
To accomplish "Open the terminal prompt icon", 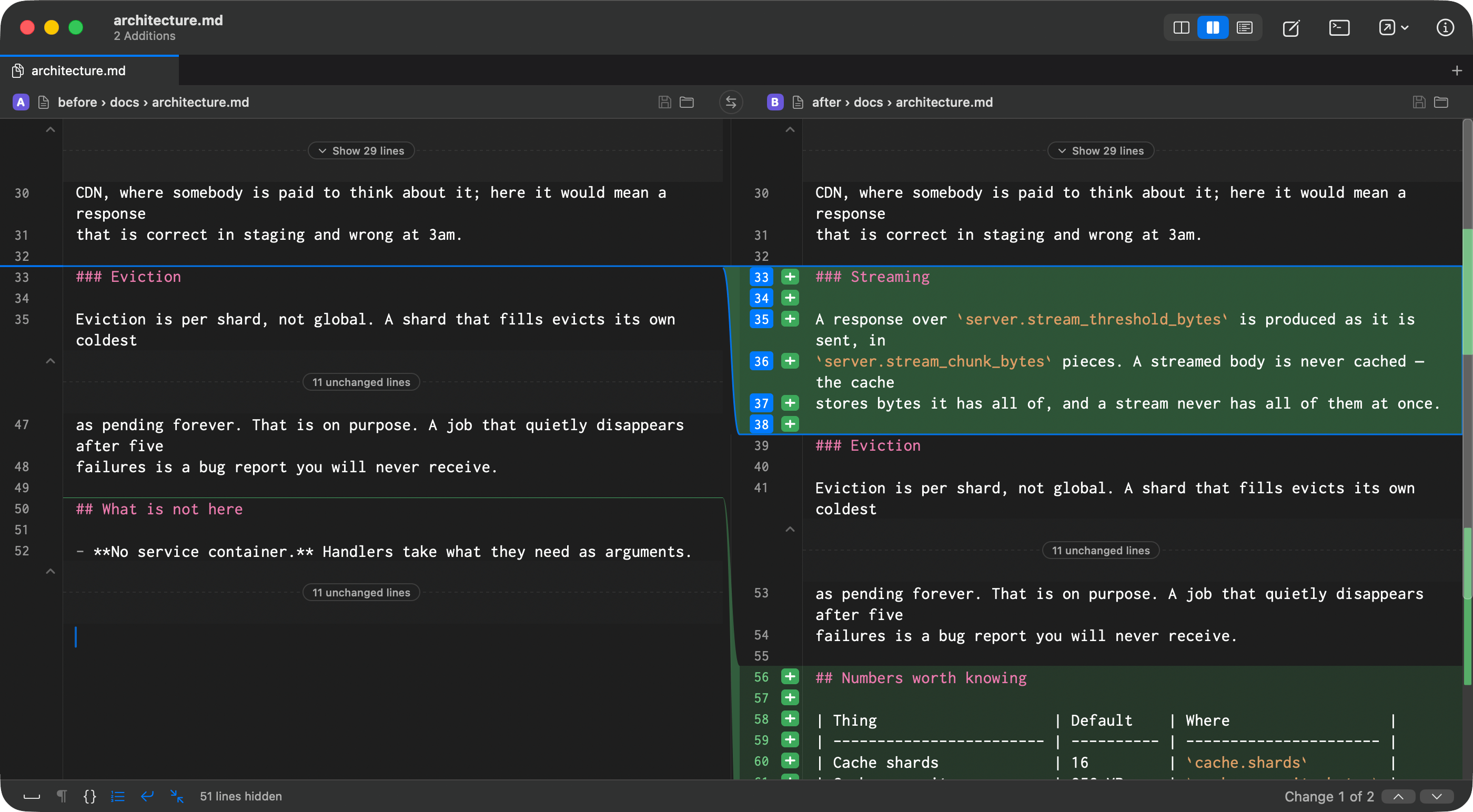I will 1339,27.
